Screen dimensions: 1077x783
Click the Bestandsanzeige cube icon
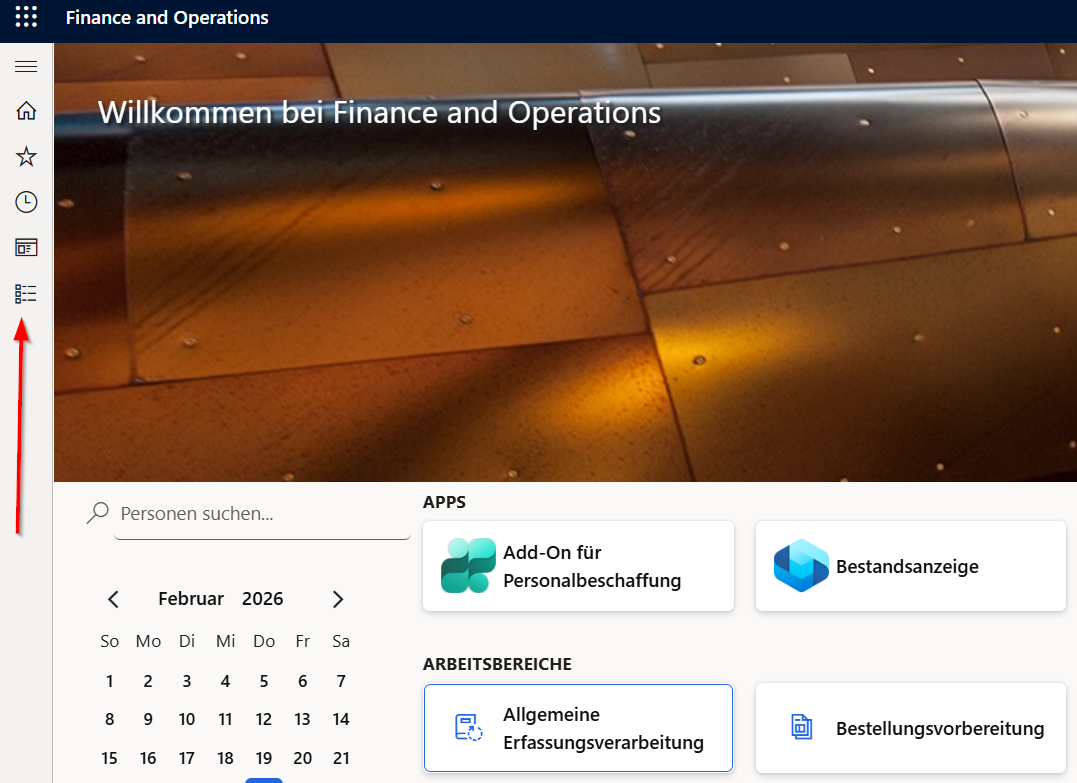801,566
